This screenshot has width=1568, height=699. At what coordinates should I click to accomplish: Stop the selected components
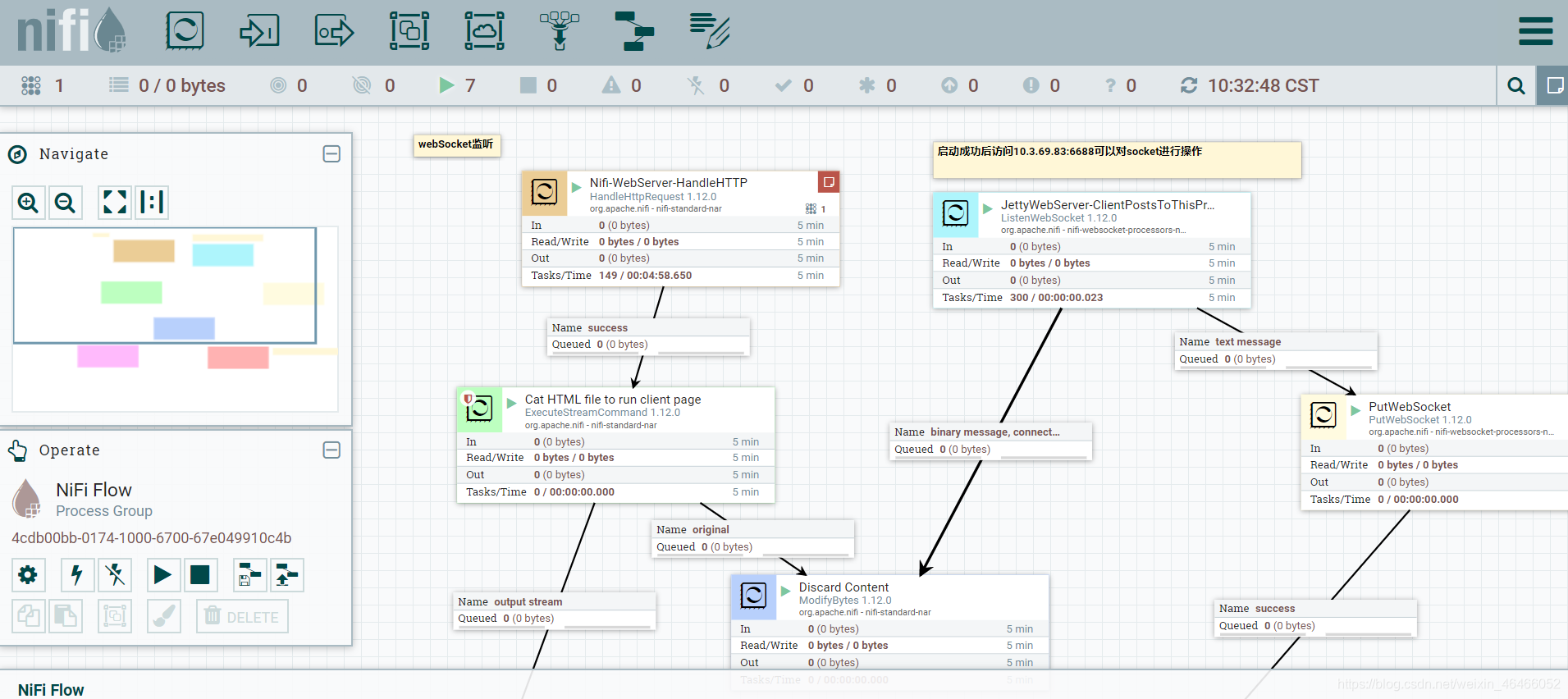(x=200, y=575)
